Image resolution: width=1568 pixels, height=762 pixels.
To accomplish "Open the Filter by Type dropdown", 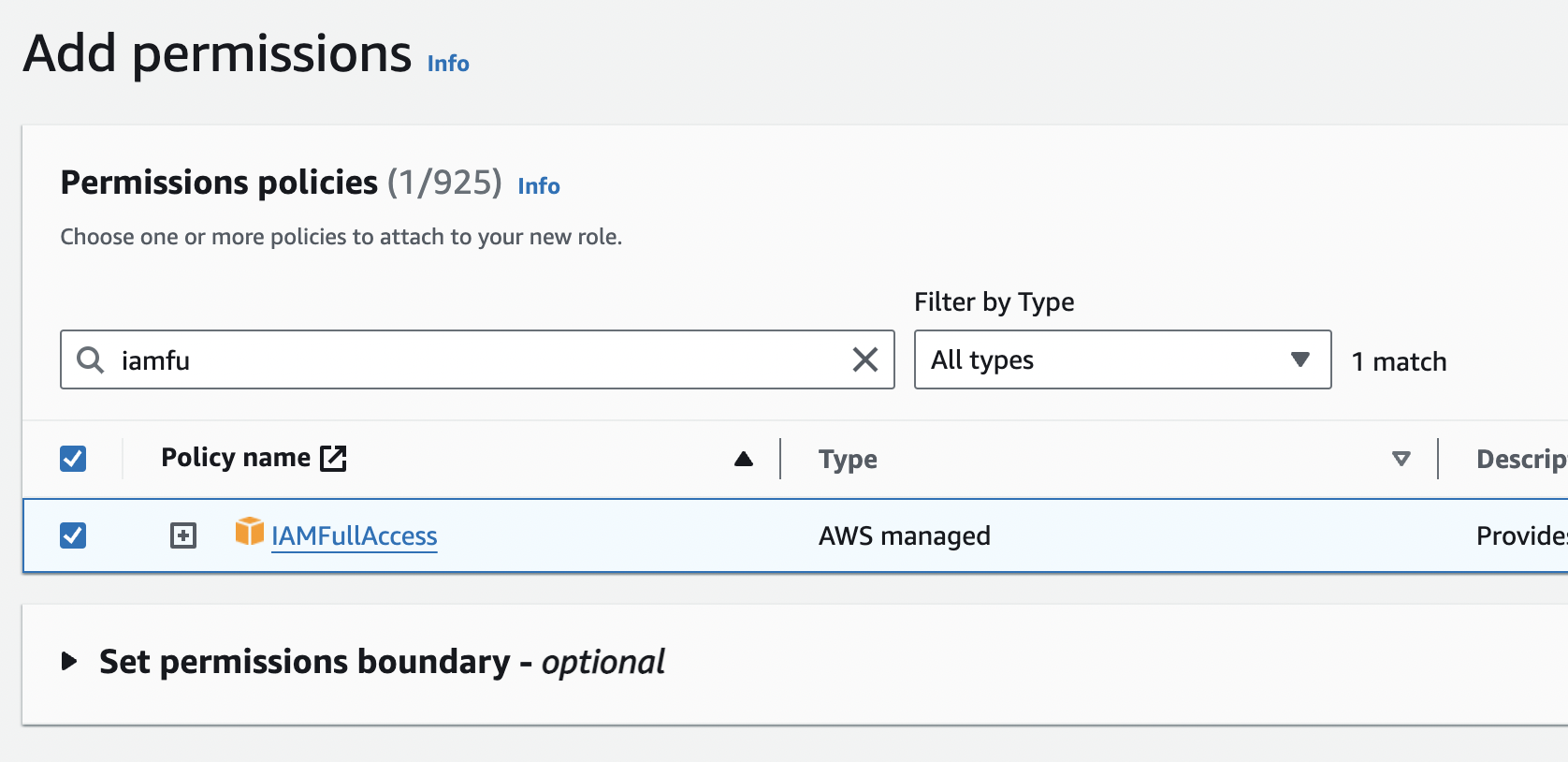I will coord(1122,359).
